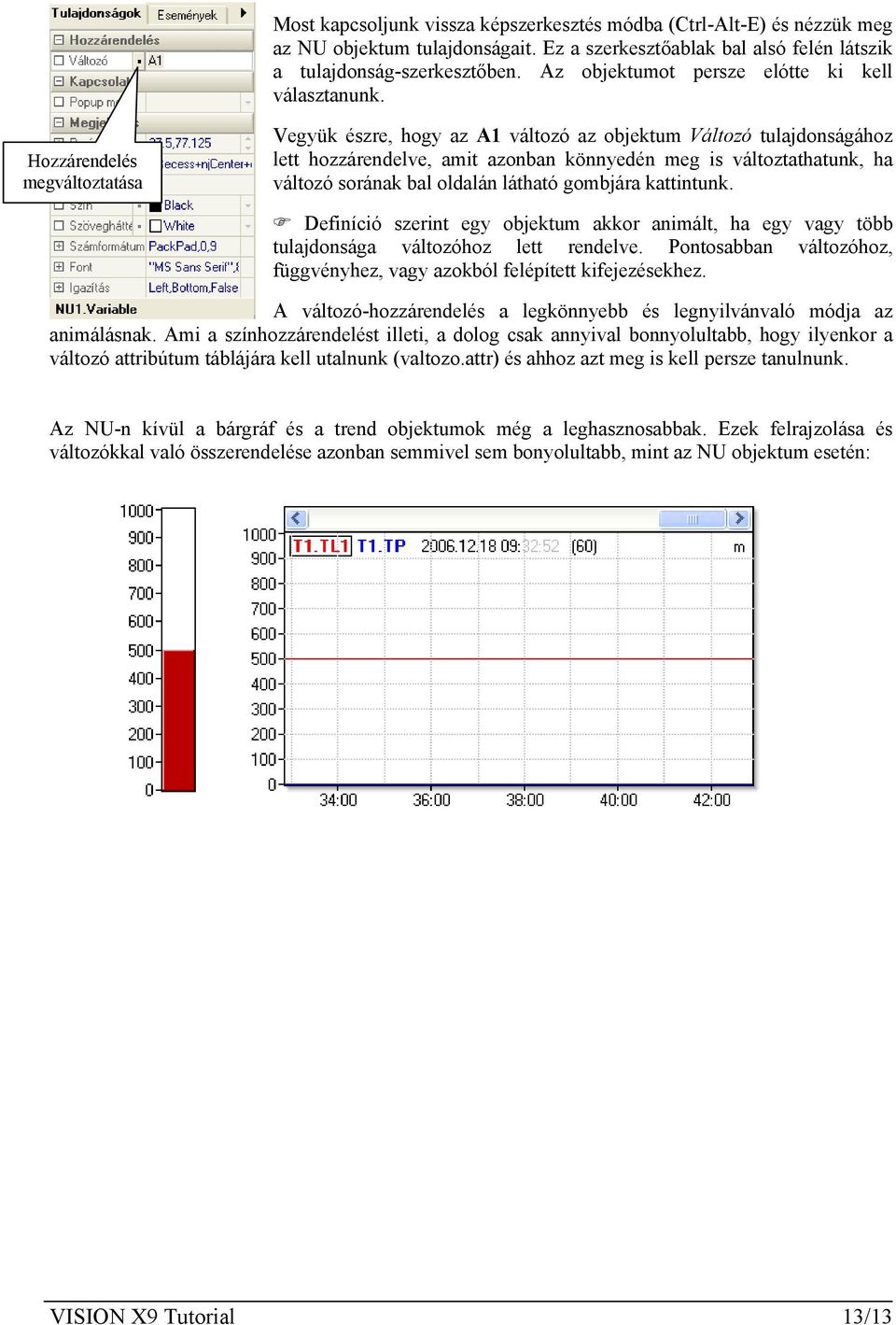Collapse the Megjelenés section

pyautogui.click(x=59, y=122)
